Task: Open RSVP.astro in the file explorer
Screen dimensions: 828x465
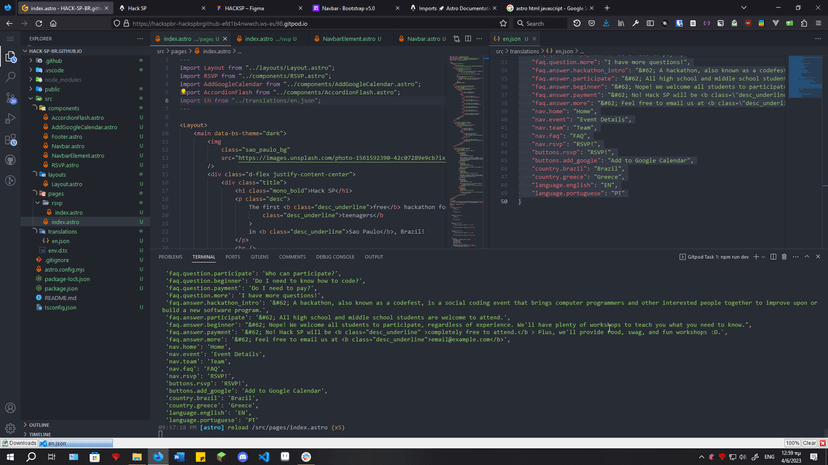Action: point(66,165)
